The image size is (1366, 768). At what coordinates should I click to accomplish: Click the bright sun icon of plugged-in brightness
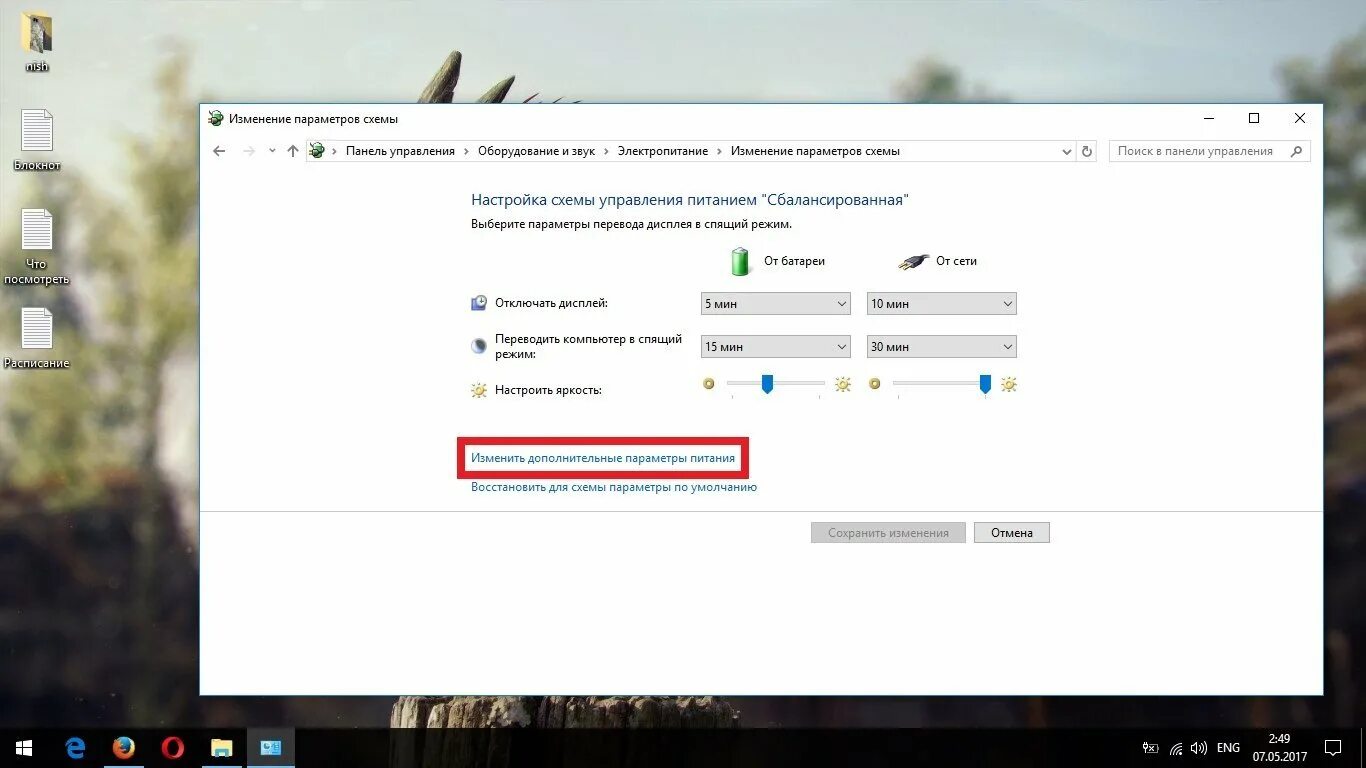pos(1008,384)
